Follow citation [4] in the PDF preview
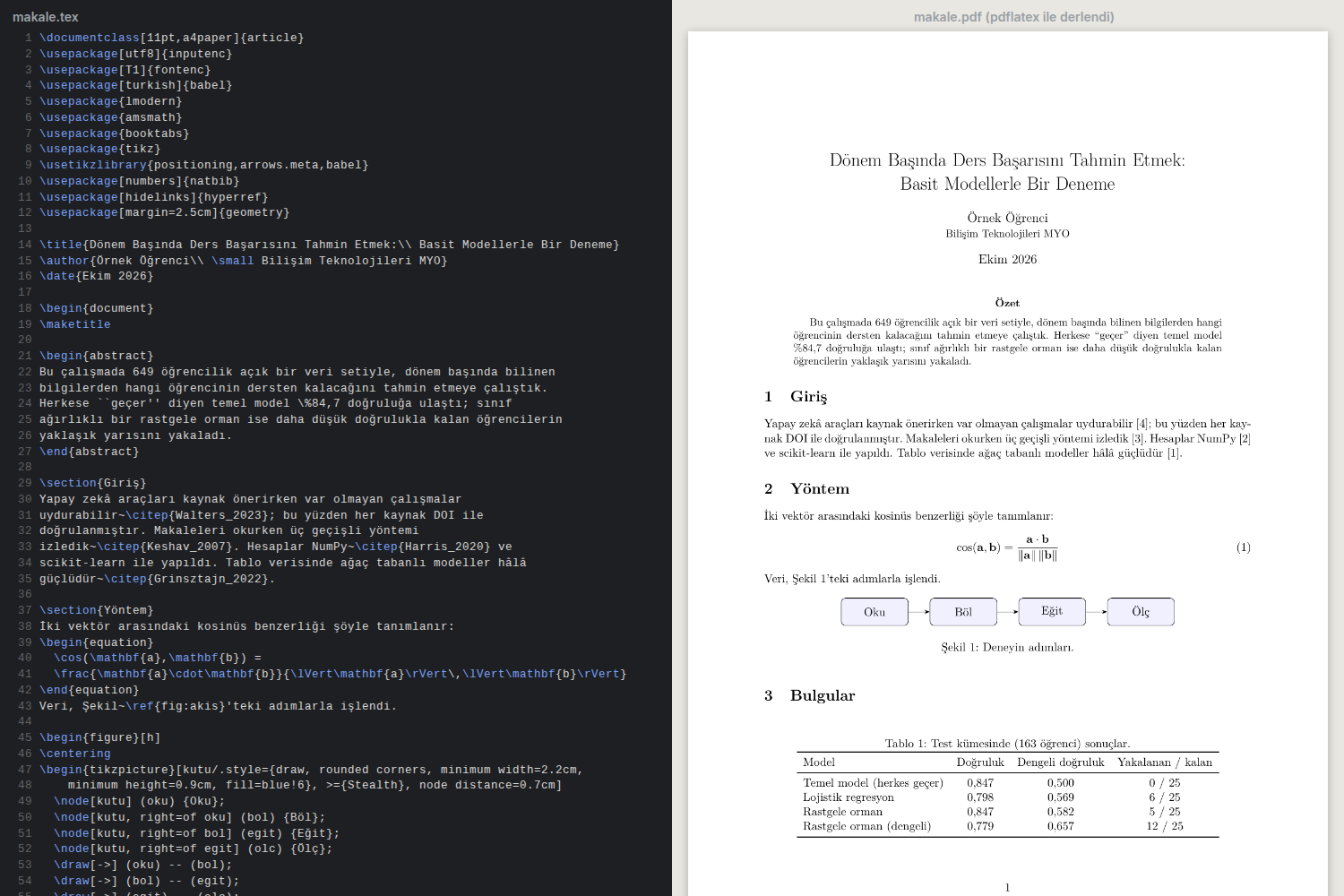The width and height of the screenshot is (1344, 896). click(x=1142, y=424)
